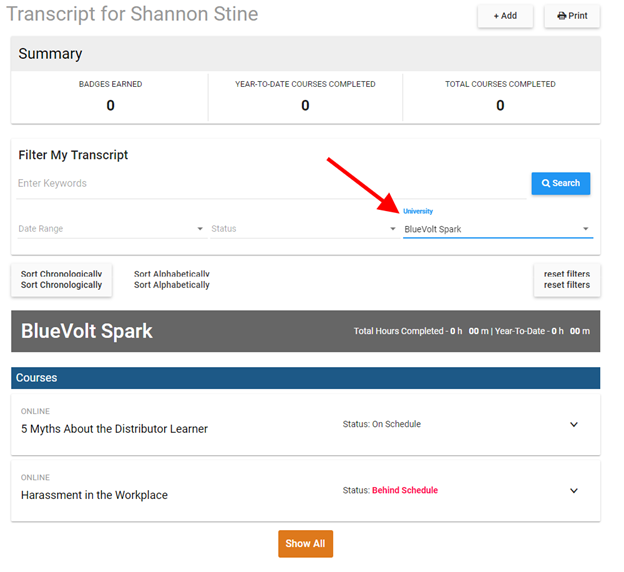Image resolution: width=624 pixels, height=572 pixels.
Task: Click the Courses section header
Action: point(305,378)
